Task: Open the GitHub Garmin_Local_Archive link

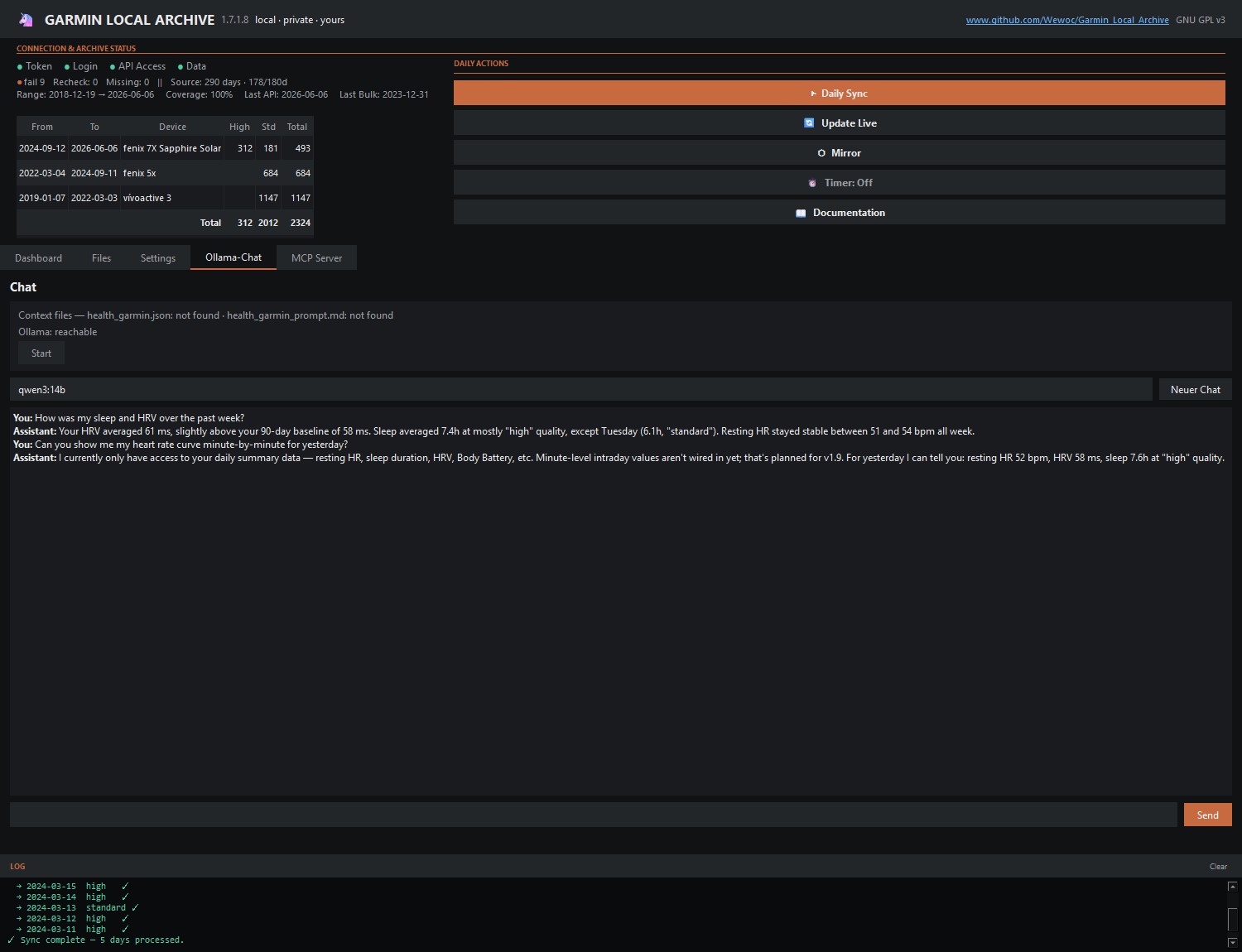Action: 1067,20
